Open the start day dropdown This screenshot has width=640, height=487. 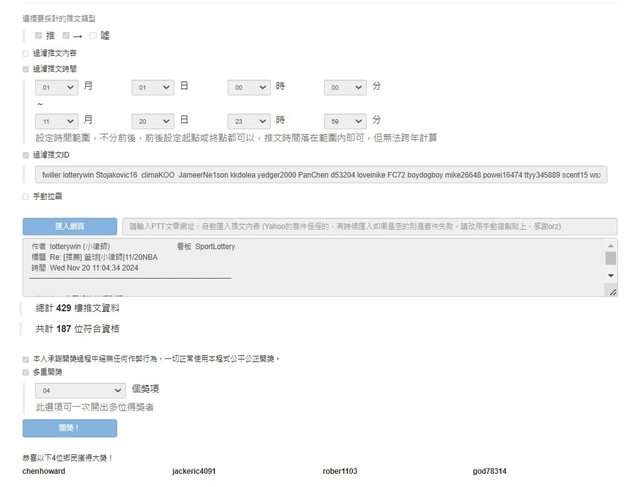point(153,88)
